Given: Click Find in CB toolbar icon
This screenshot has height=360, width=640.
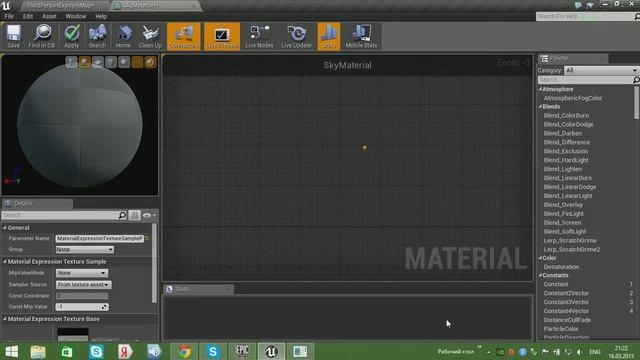Looking at the screenshot, I should [x=42, y=36].
